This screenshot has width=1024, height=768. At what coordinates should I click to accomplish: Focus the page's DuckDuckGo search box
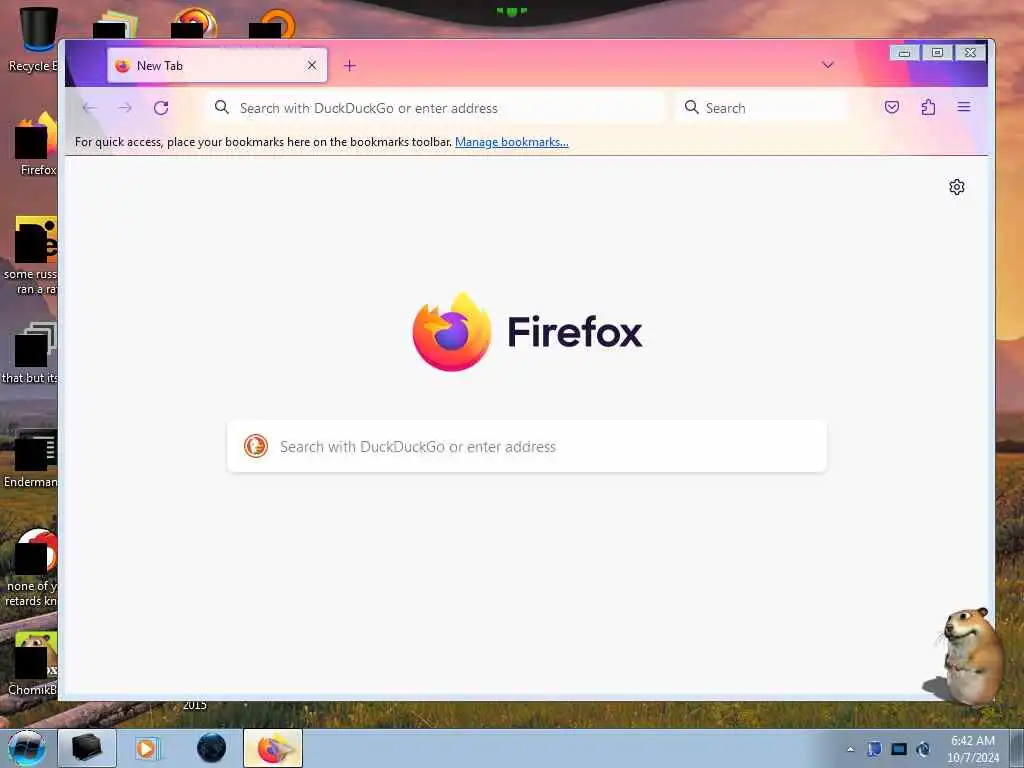(527, 447)
